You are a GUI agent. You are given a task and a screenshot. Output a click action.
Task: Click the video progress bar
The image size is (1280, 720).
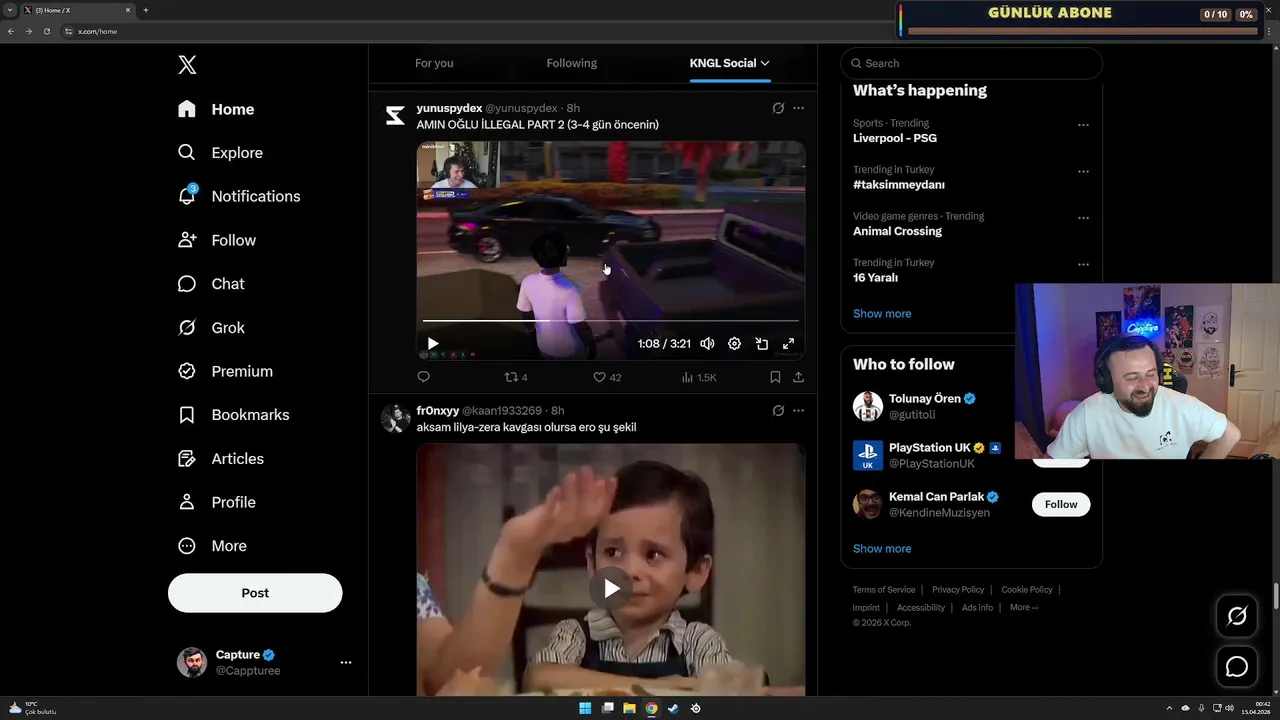click(x=610, y=321)
